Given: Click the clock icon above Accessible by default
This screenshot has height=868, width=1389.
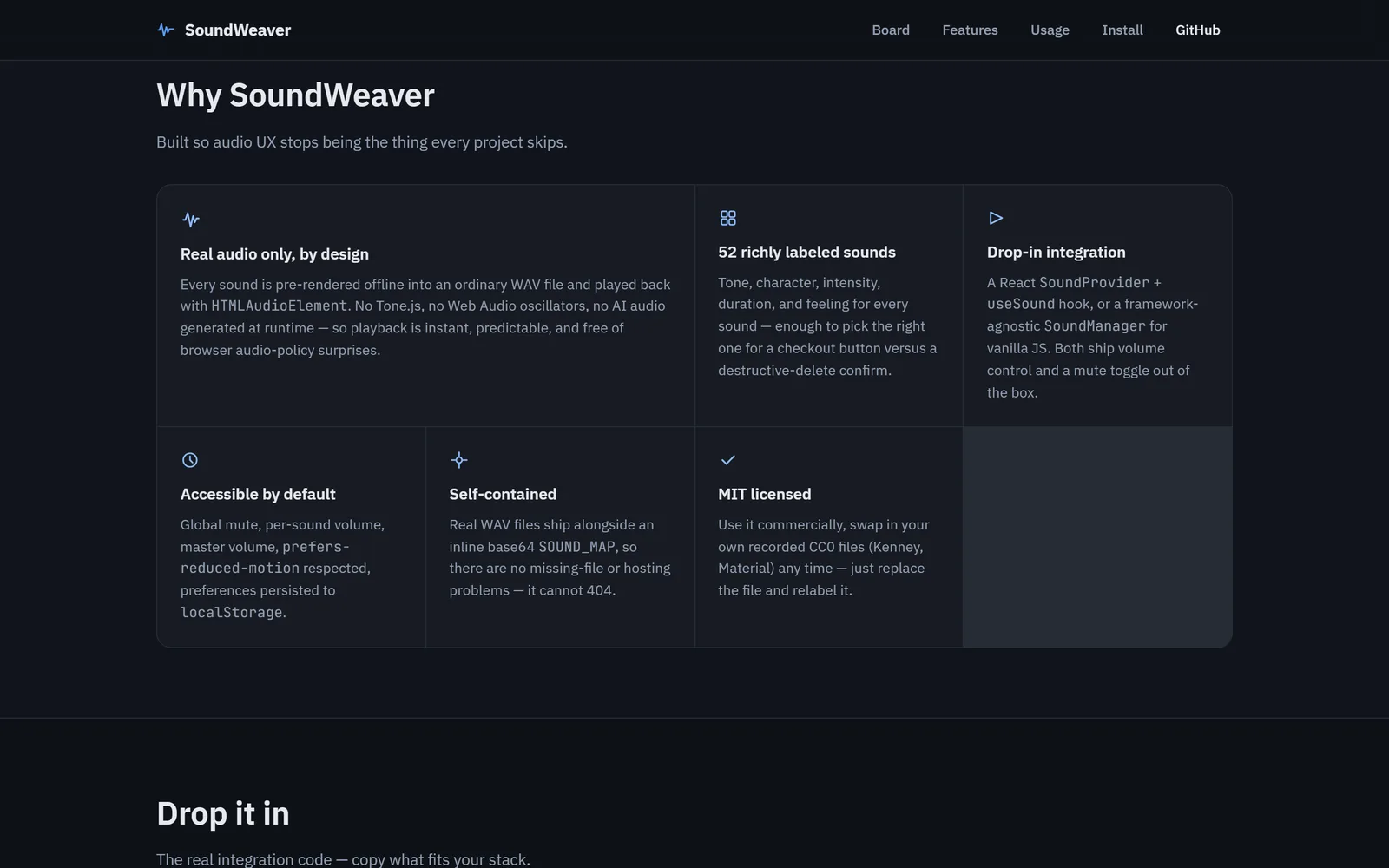Looking at the screenshot, I should [190, 460].
